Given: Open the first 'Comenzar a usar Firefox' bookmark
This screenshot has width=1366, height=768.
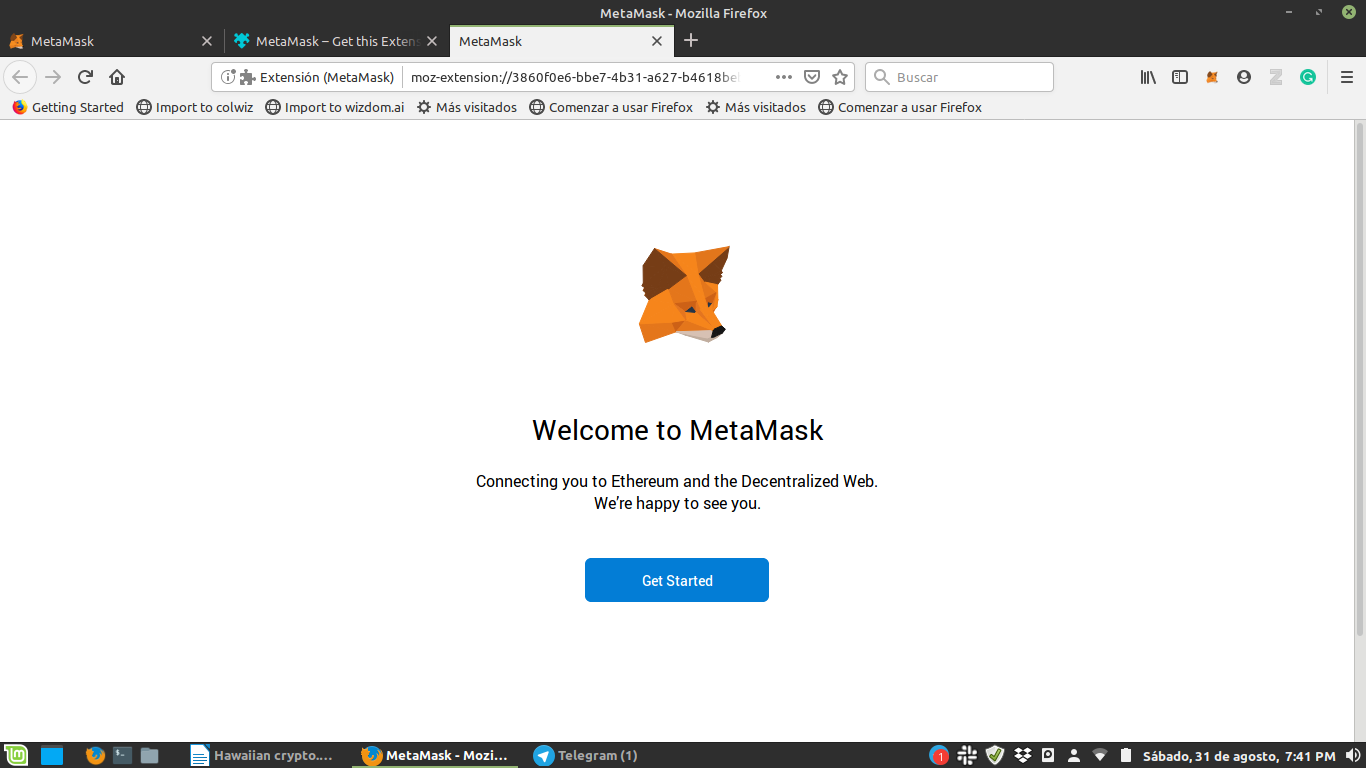Looking at the screenshot, I should tap(611, 107).
